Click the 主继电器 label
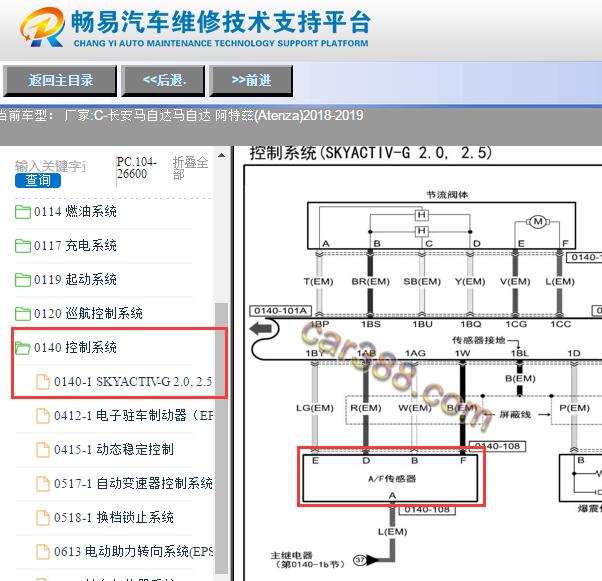The height and width of the screenshot is (581, 602). pyautogui.click(x=291, y=555)
